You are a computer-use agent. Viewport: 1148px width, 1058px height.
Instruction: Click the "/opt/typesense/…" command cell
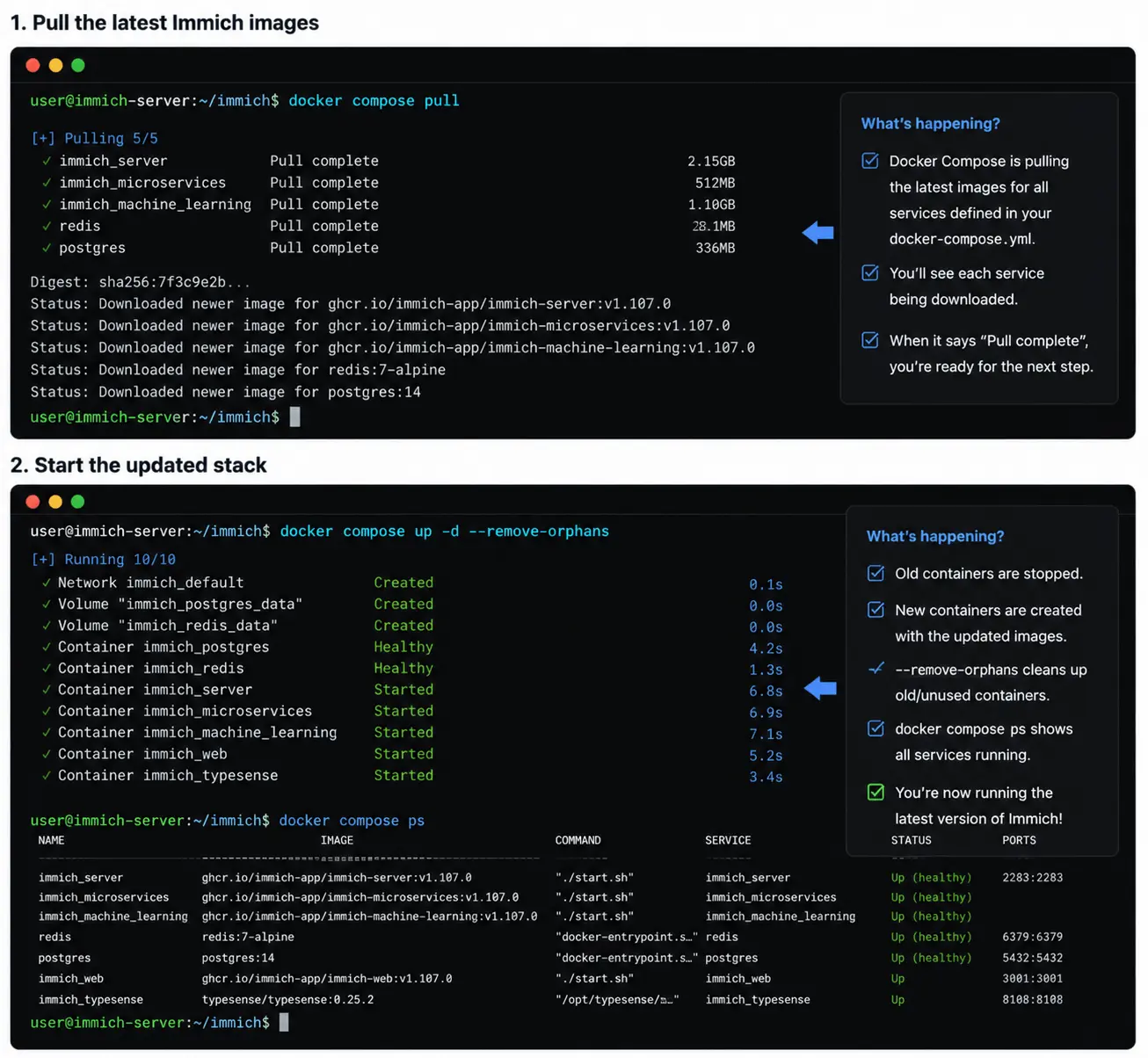[617, 1000]
